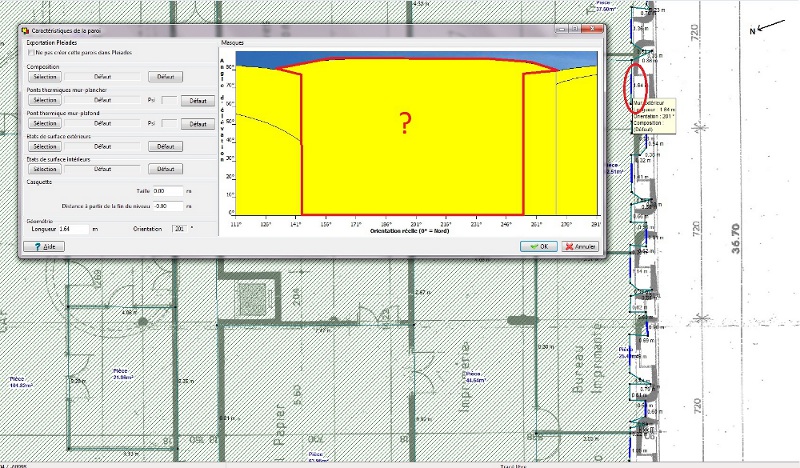This screenshot has height=468, width=800.
Task: Click the North arrow indicator on the plan
Action: click(x=767, y=27)
